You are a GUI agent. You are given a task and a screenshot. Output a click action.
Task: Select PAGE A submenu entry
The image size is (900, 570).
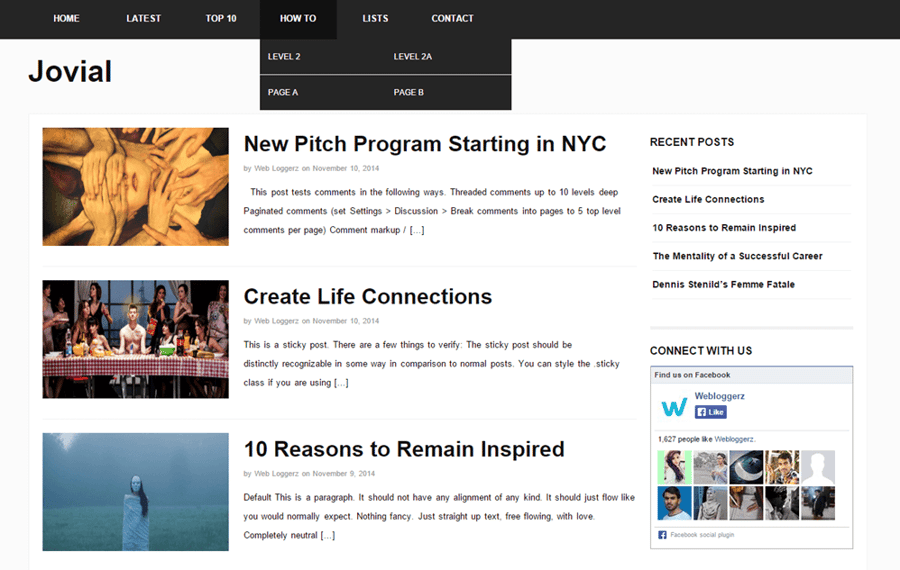point(283,92)
